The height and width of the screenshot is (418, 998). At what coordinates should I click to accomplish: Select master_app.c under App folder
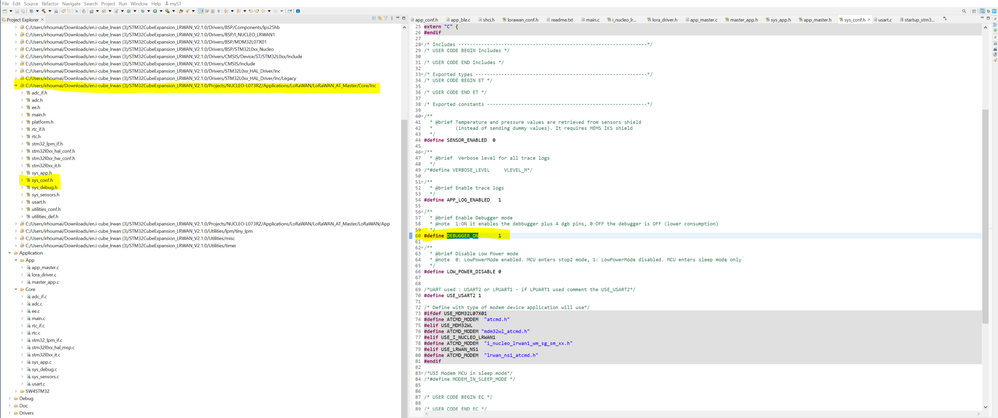point(45,282)
